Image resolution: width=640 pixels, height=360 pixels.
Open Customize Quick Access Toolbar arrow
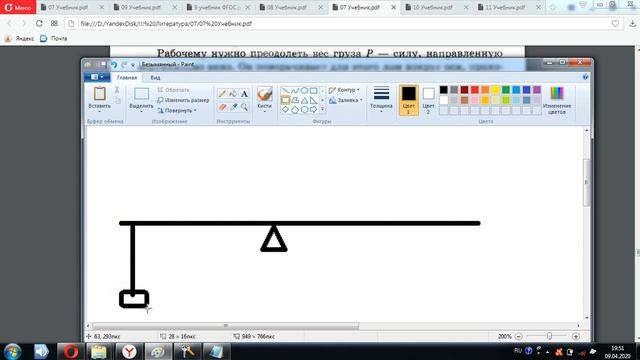point(133,65)
